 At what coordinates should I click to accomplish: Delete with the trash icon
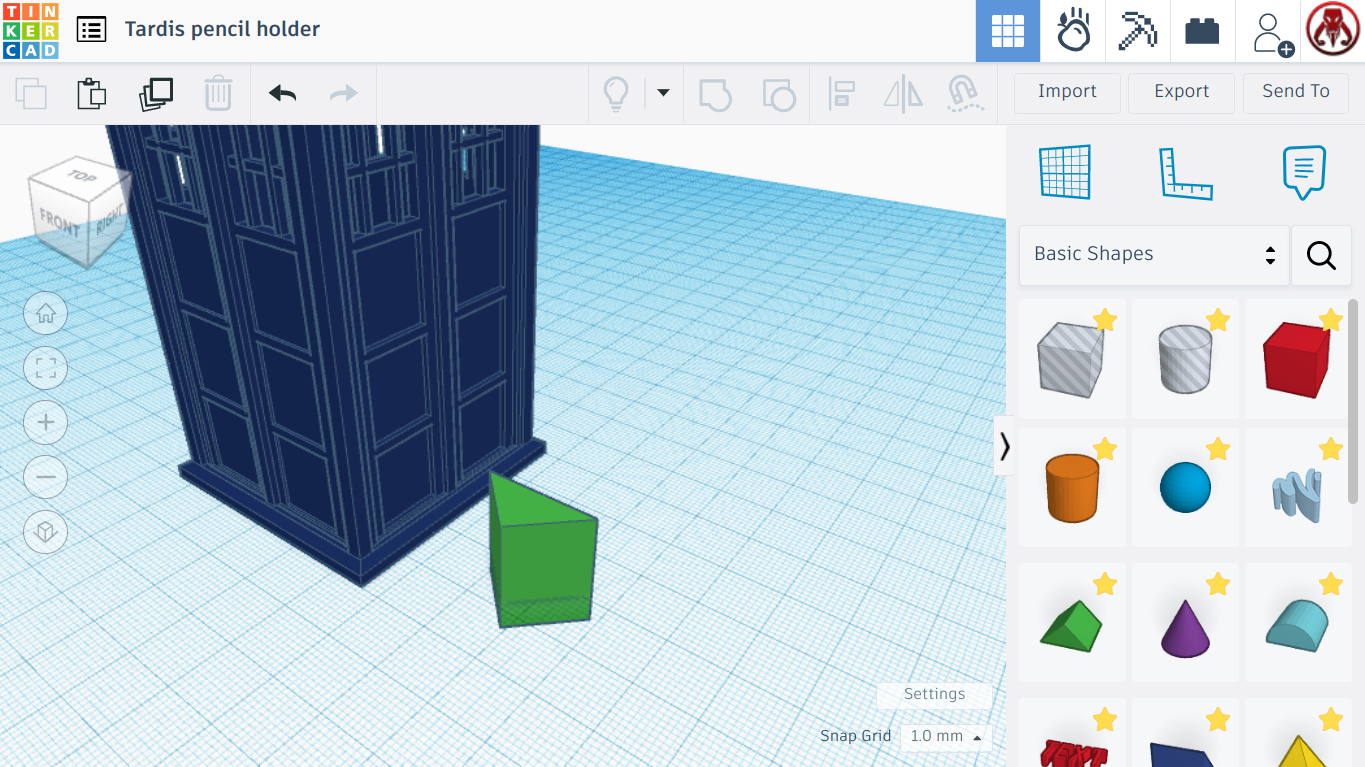pyautogui.click(x=218, y=94)
